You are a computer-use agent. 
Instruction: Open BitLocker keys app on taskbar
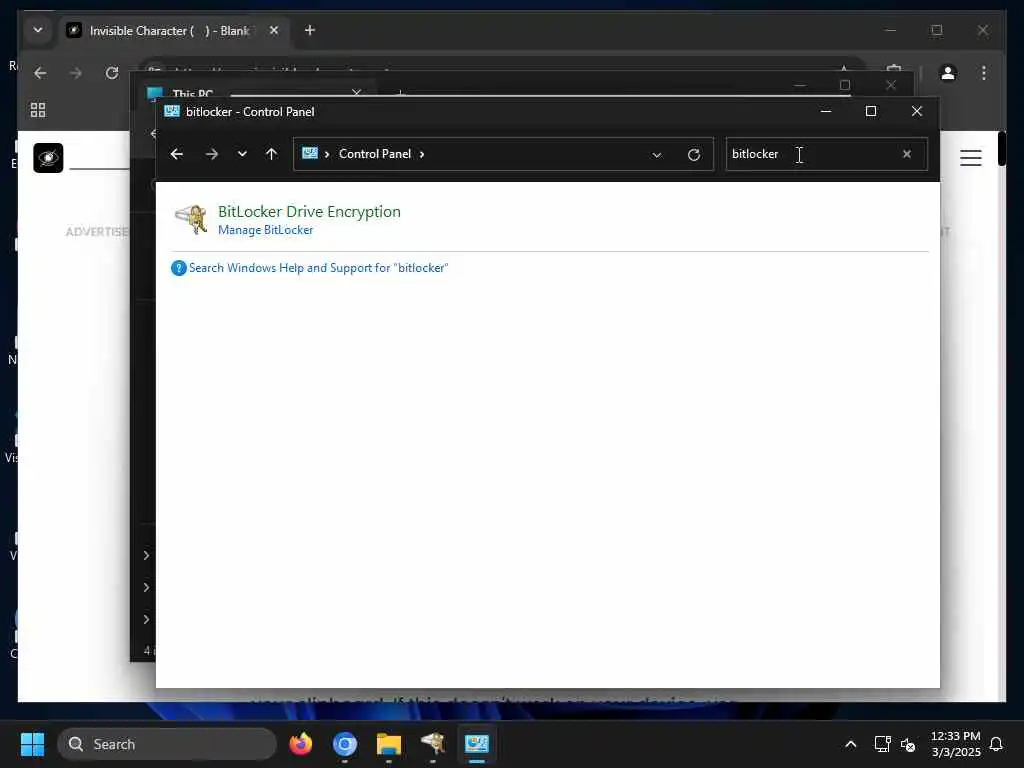click(433, 744)
